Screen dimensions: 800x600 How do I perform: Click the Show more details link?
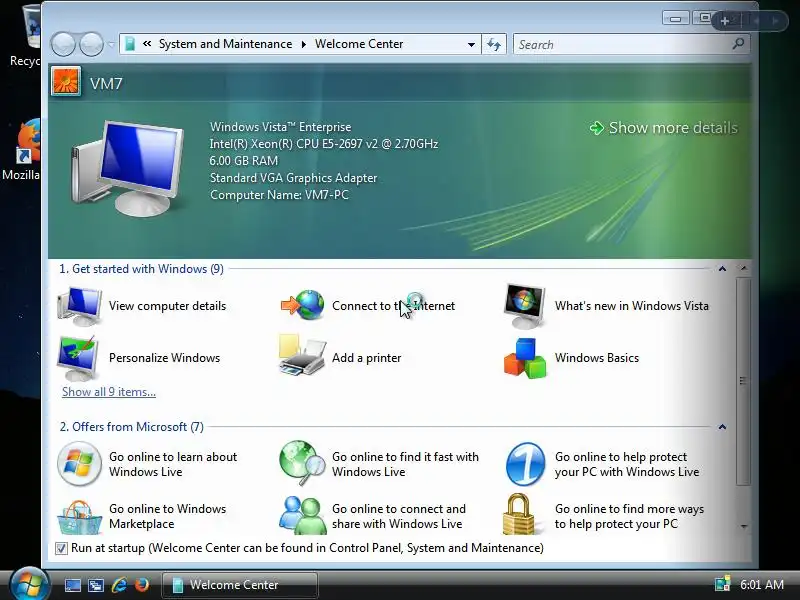(x=673, y=128)
